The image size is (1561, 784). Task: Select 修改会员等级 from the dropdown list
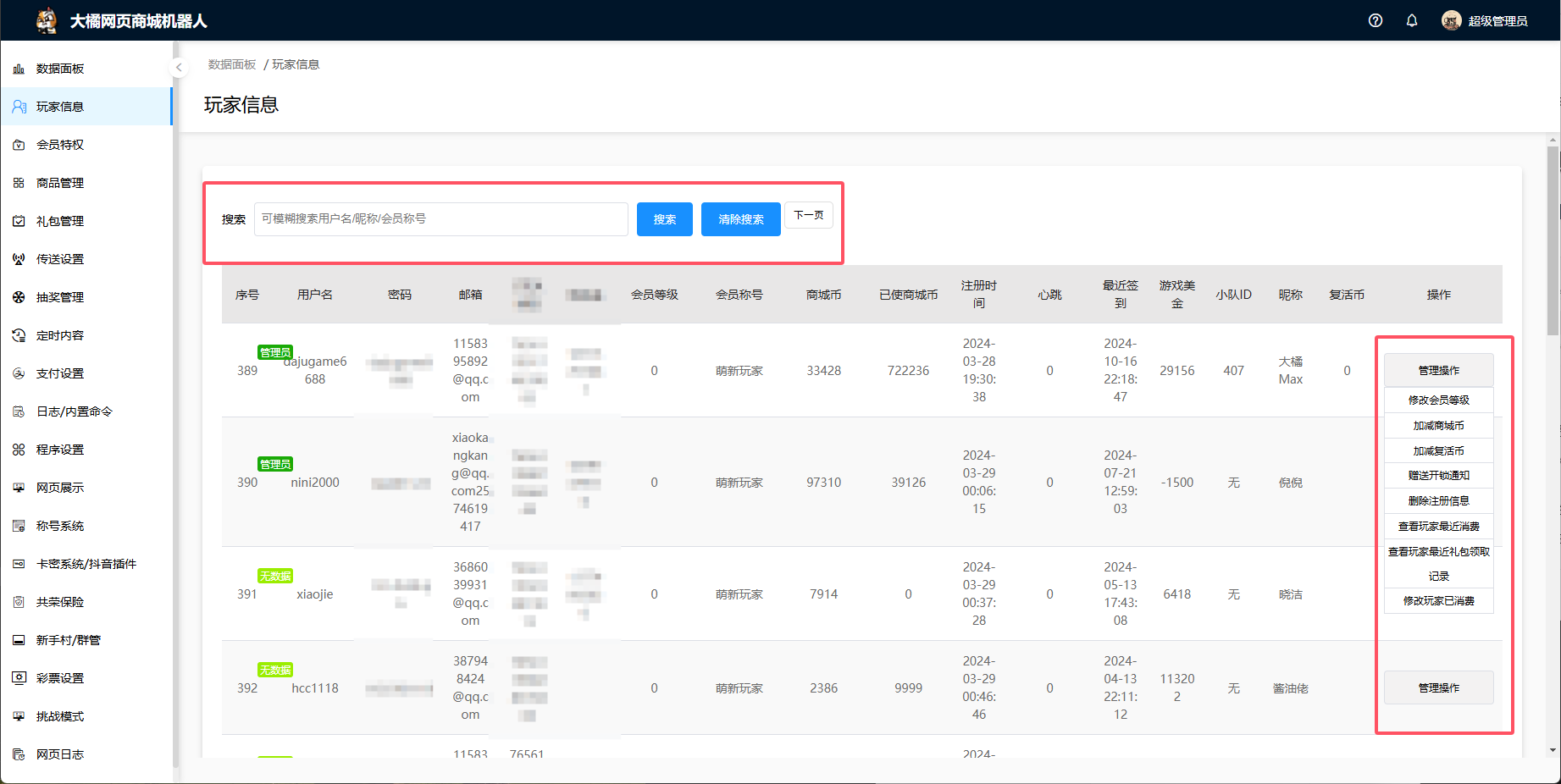click(1438, 400)
